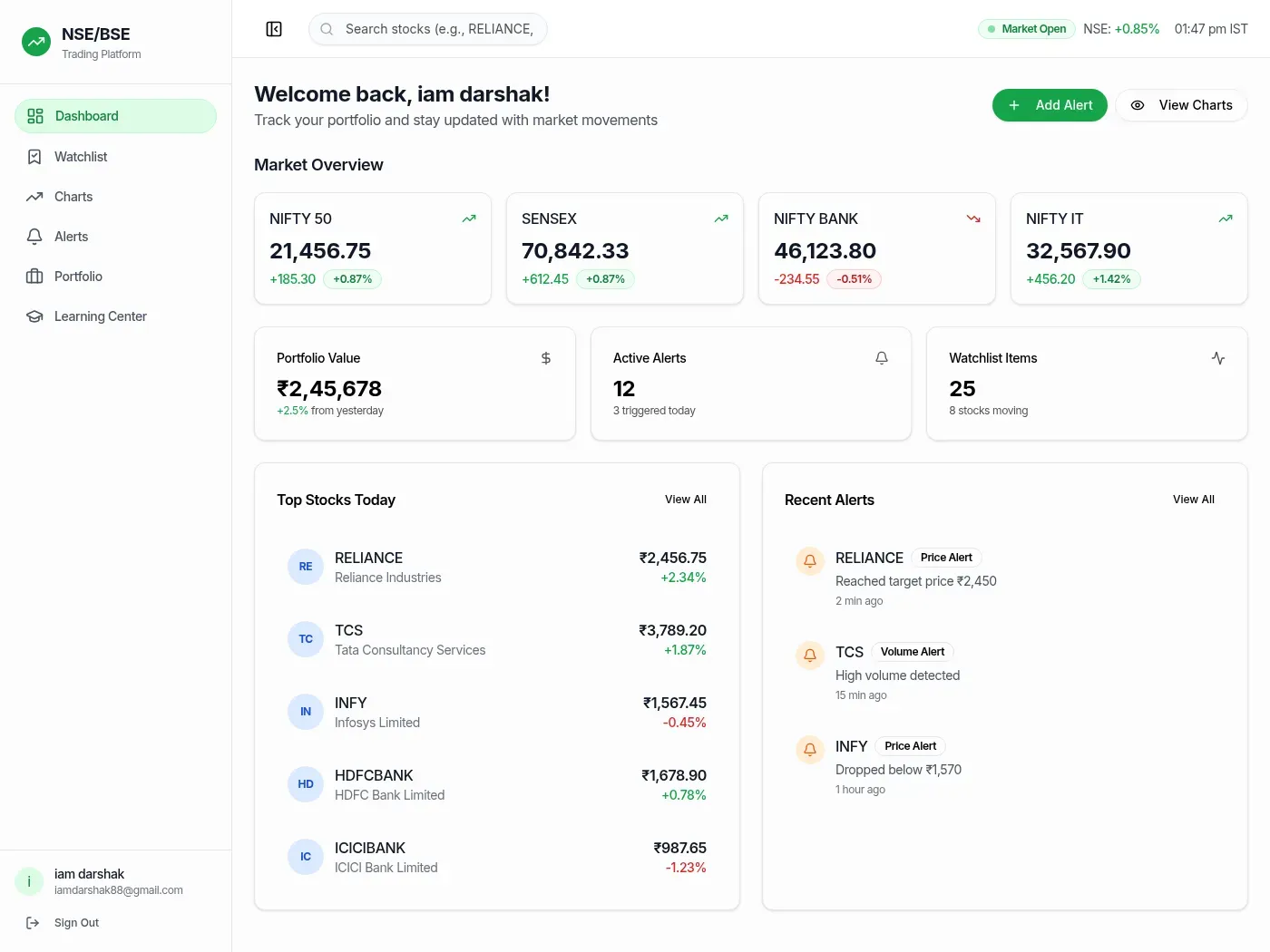Click the Market Open status badge
This screenshot has height=952, width=1270.
click(x=1026, y=29)
